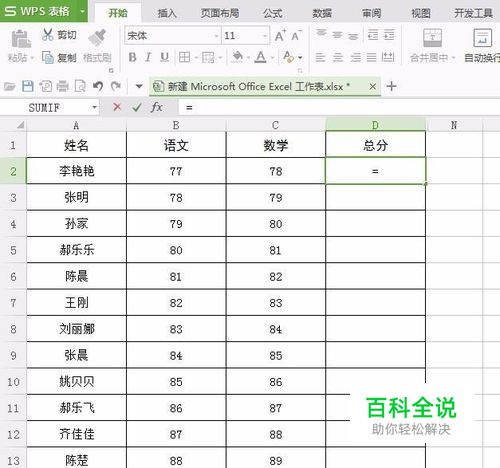Image resolution: width=500 pixels, height=468 pixels.
Task: Close the workbook document tab
Action: tap(373, 87)
